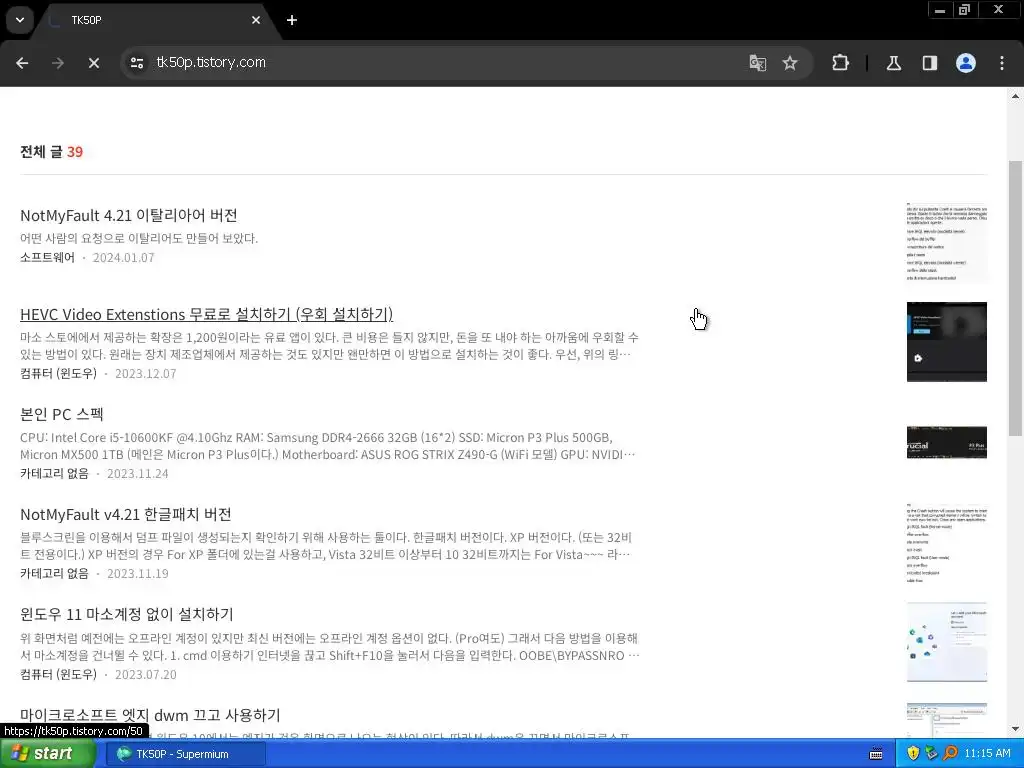Click 카테고리 없음 label dated 2023.11.19
The height and width of the screenshot is (768, 1024).
(54, 573)
